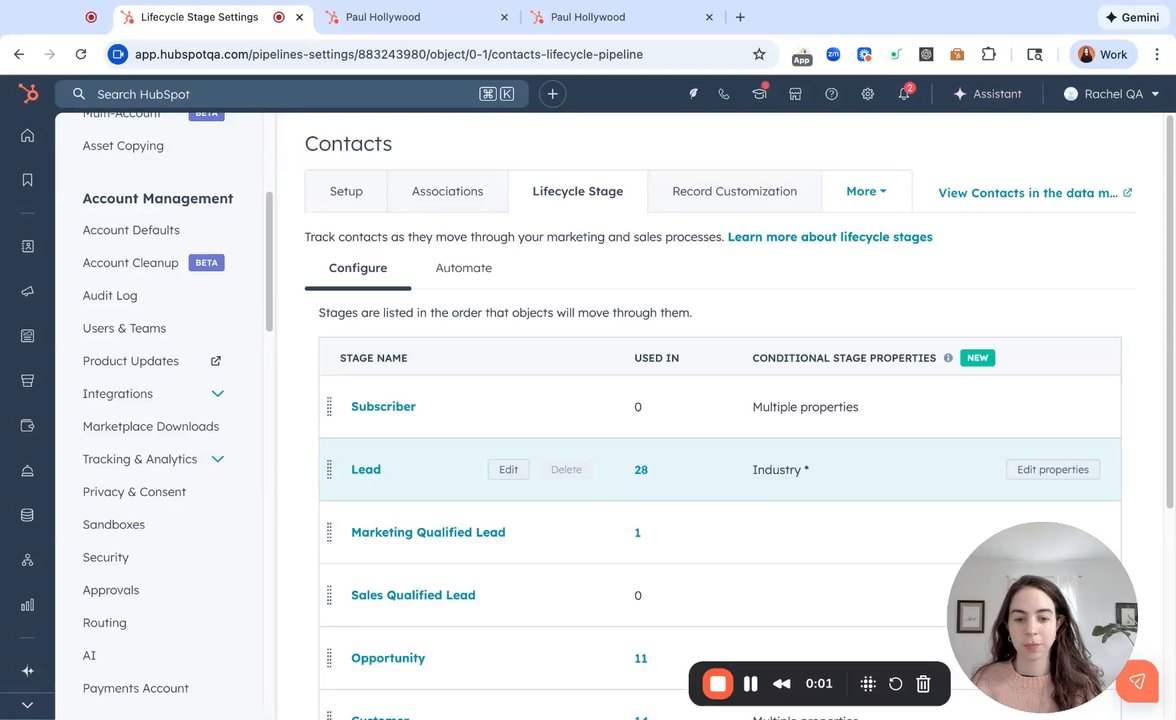This screenshot has height=720, width=1176.
Task: Reload the browser page
Action: (81, 54)
